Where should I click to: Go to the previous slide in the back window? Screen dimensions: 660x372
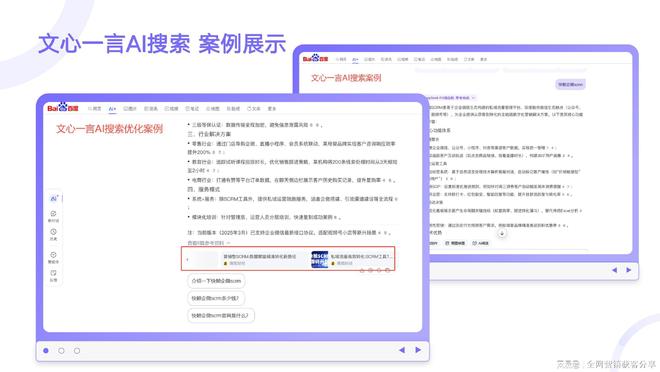pos(615,270)
